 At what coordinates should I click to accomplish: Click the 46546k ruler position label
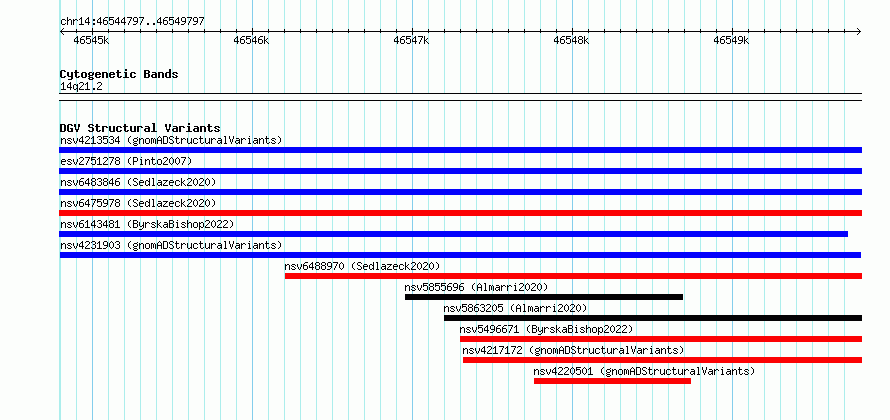click(251, 40)
